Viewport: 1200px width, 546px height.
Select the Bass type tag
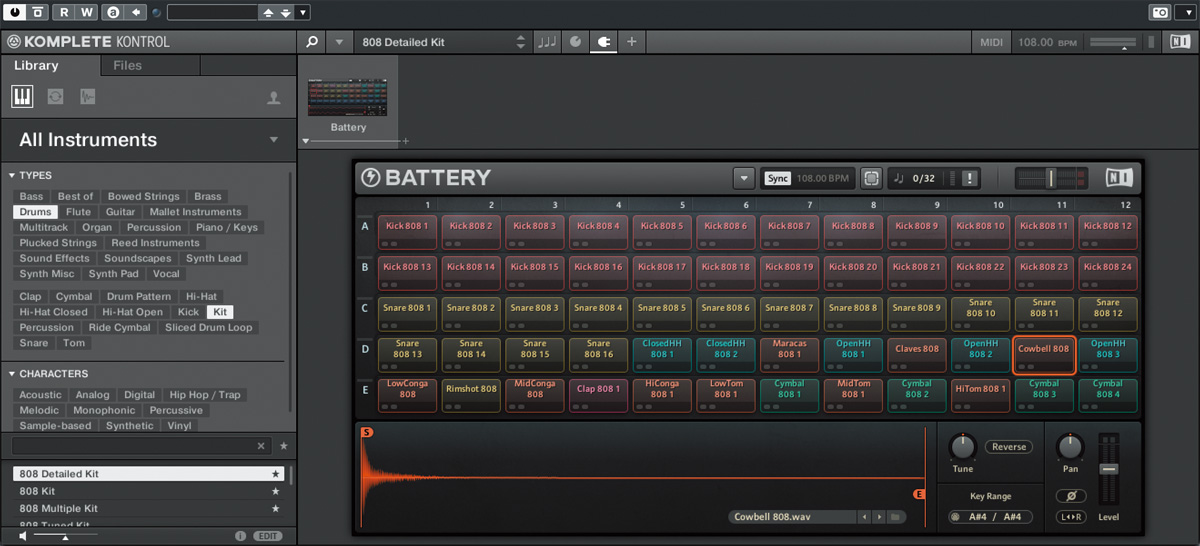(x=32, y=197)
